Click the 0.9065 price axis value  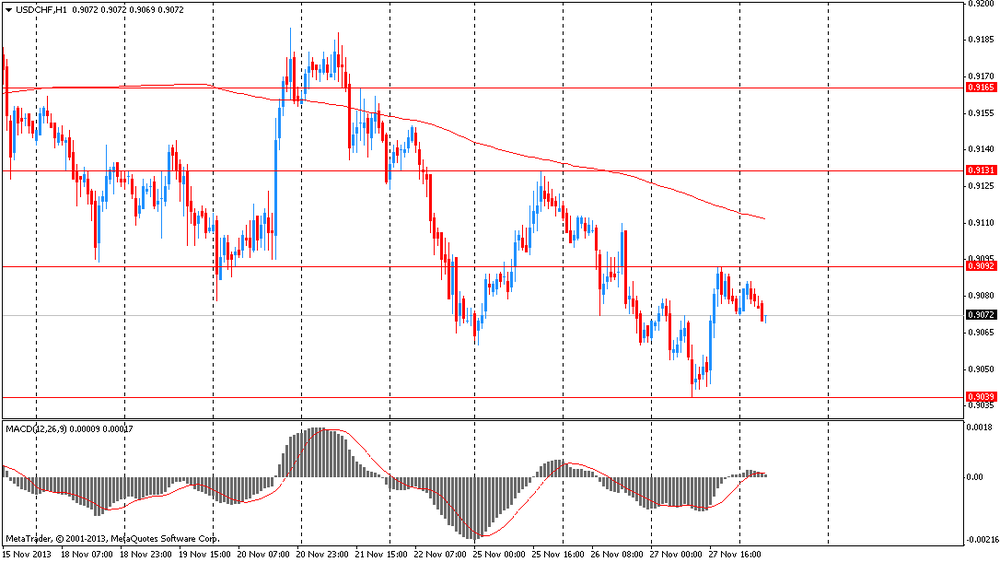coord(982,333)
